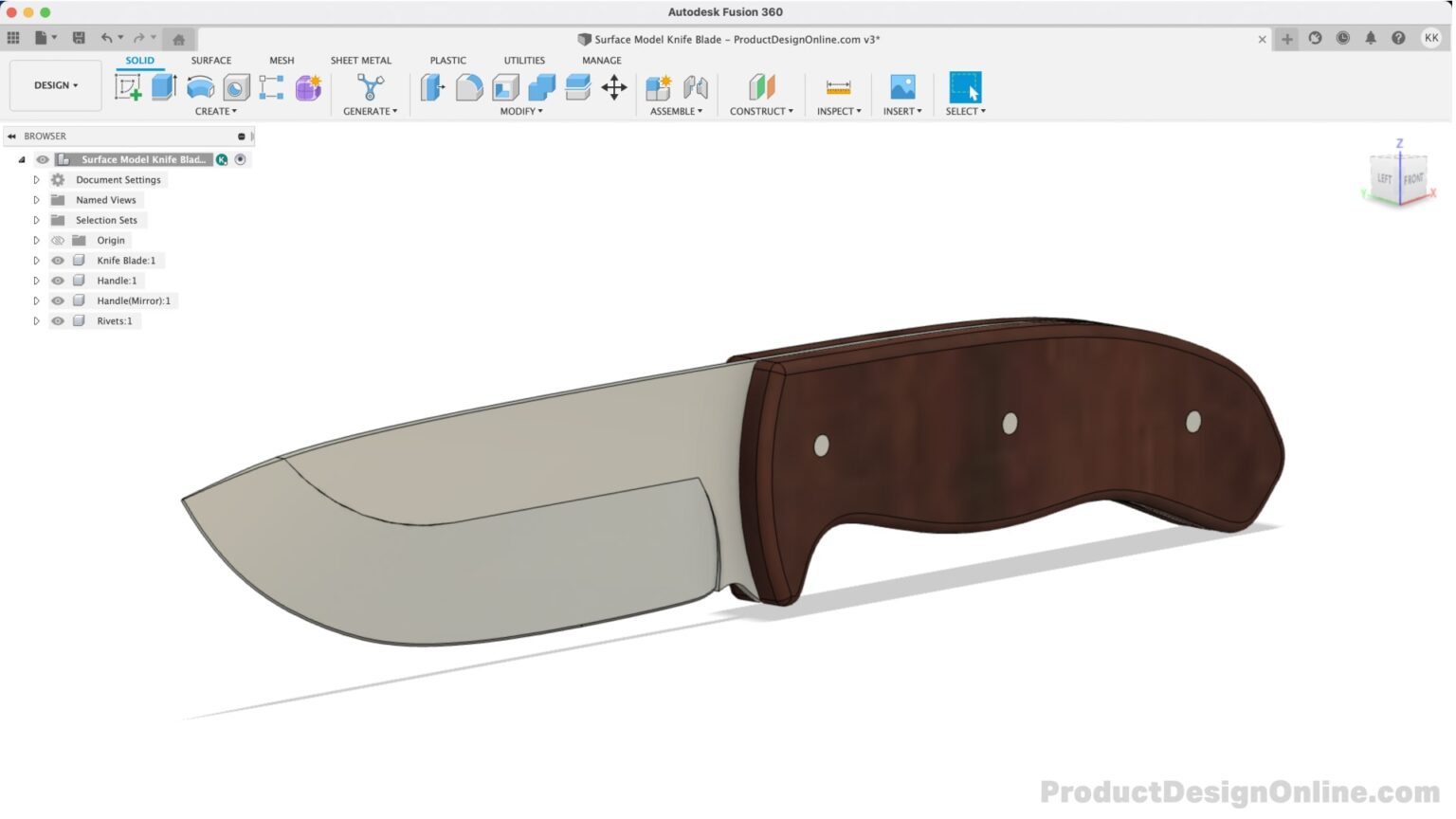
Task: Open the DESIGN workspace dropdown
Action: 55,84
